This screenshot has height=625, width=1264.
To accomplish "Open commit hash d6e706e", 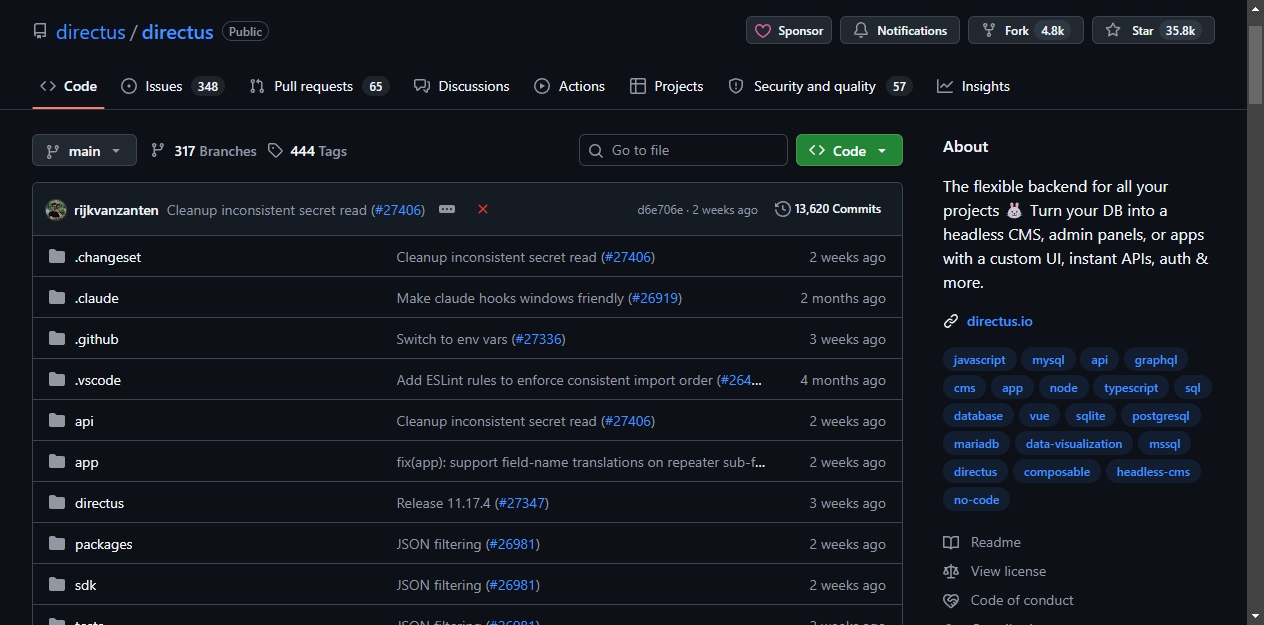I will pos(660,210).
